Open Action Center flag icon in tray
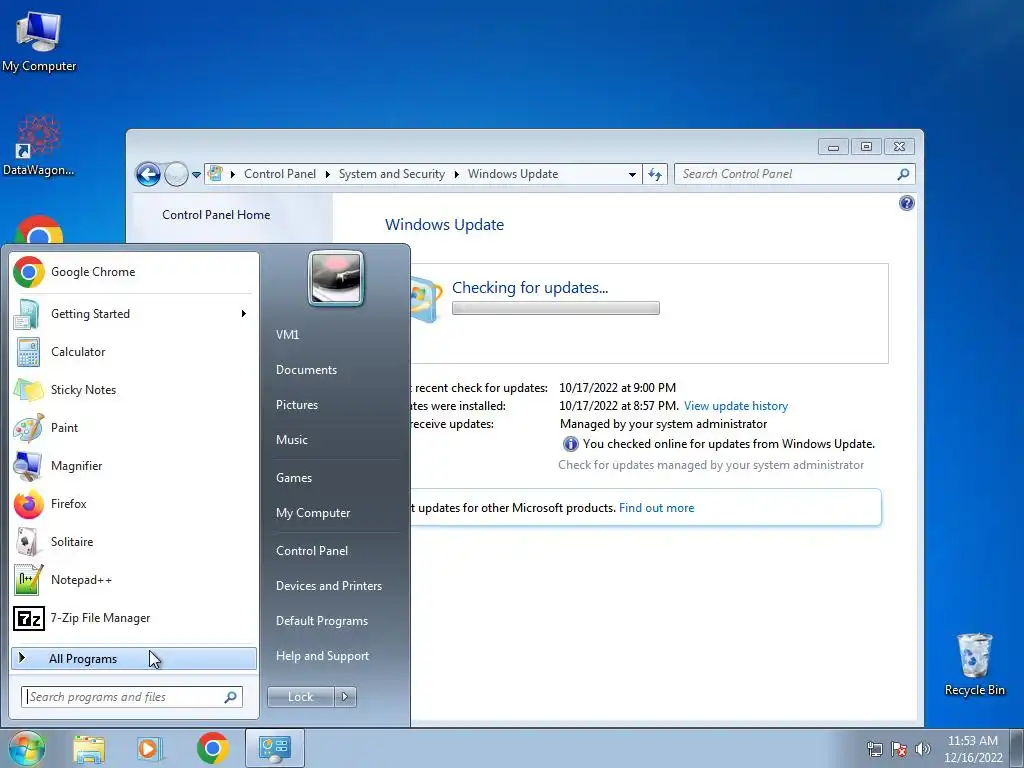 point(899,749)
